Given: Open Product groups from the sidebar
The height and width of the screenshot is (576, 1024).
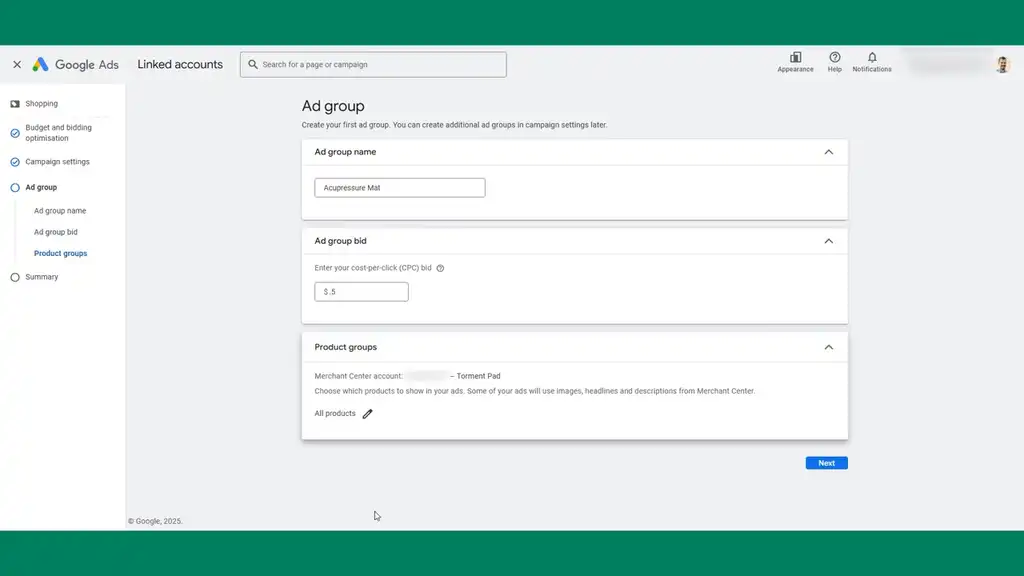Looking at the screenshot, I should click(x=60, y=253).
